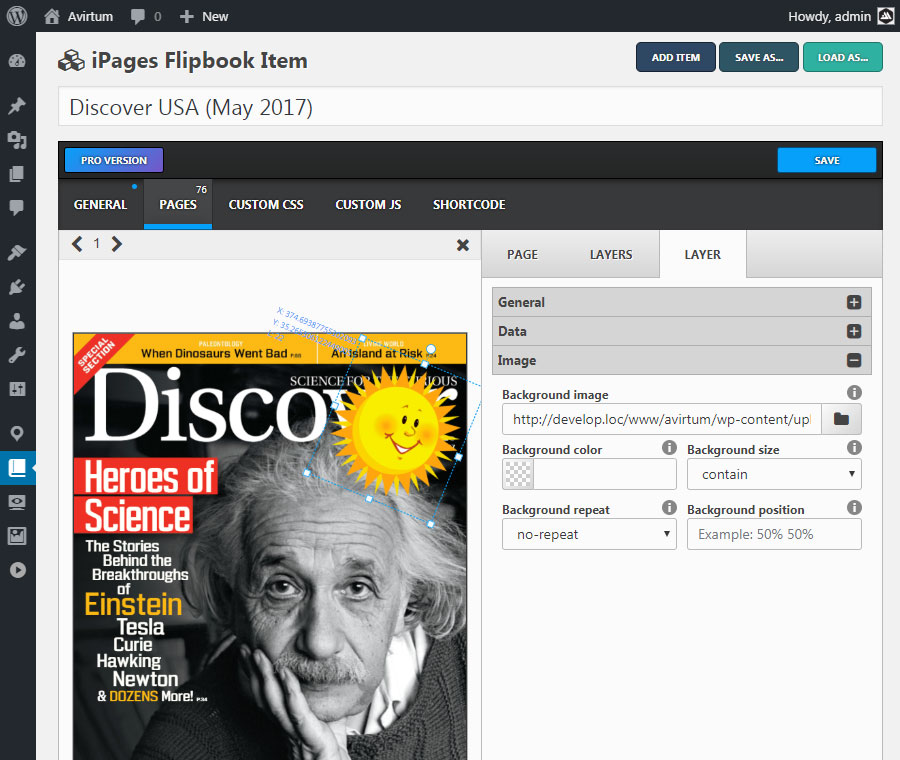Switch to the PAGES tab
This screenshot has width=900, height=760.
click(178, 205)
